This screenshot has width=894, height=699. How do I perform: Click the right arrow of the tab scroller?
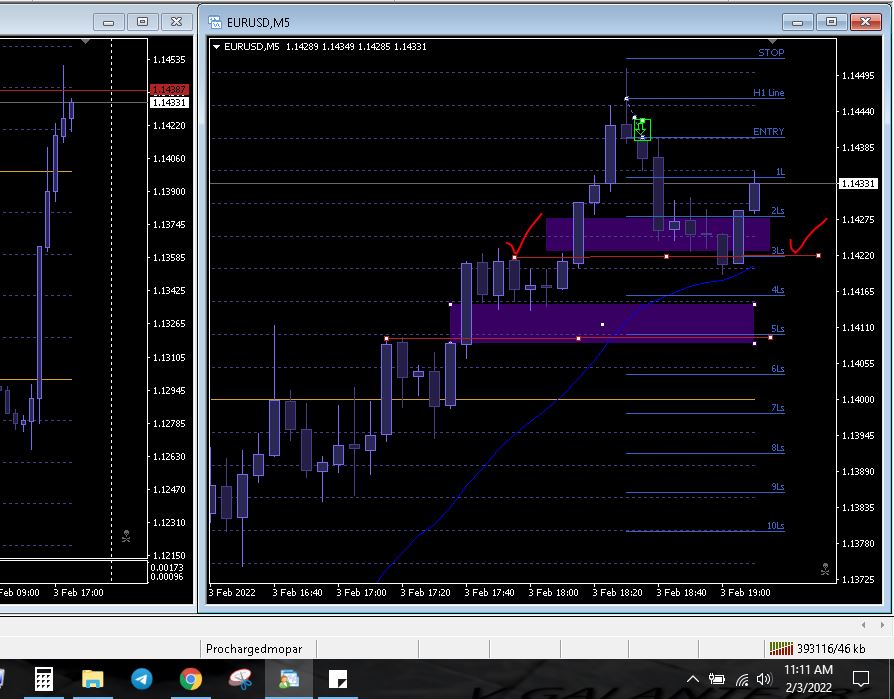[x=882, y=625]
